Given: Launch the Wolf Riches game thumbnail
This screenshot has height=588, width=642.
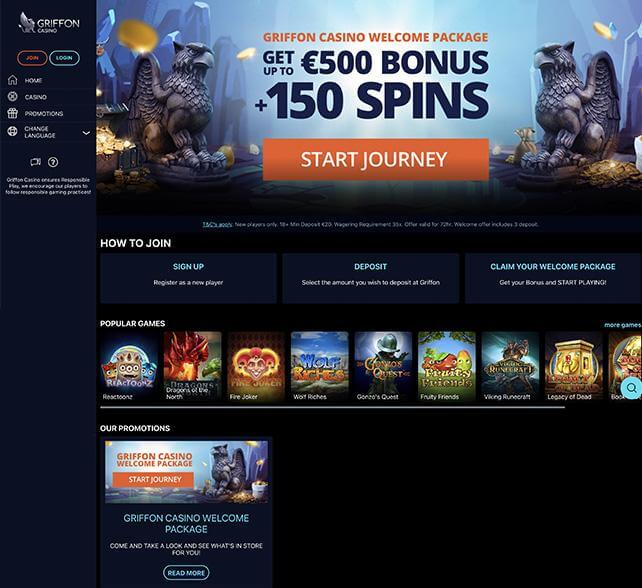Looking at the screenshot, I should click(x=319, y=366).
